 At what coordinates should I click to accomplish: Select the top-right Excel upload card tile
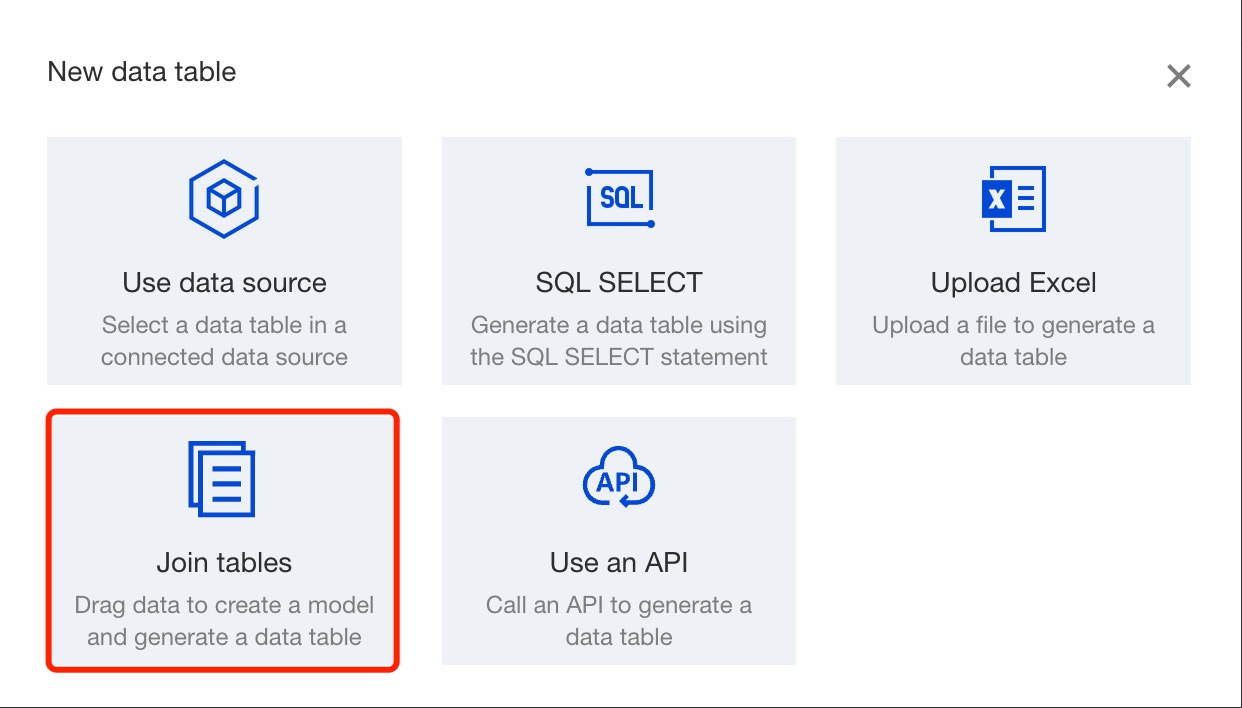pyautogui.click(x=1013, y=261)
